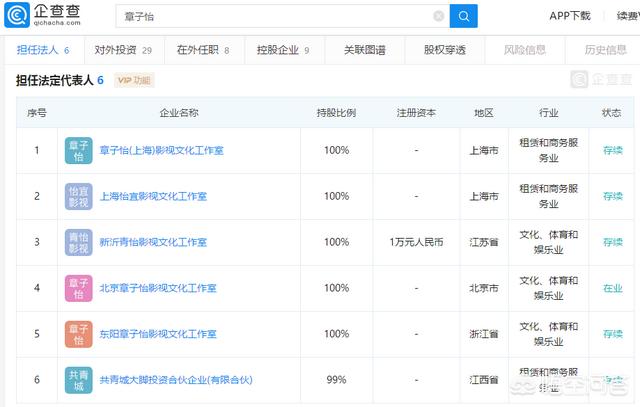Click 状态 column header
This screenshot has width=640, height=407.
(611, 113)
